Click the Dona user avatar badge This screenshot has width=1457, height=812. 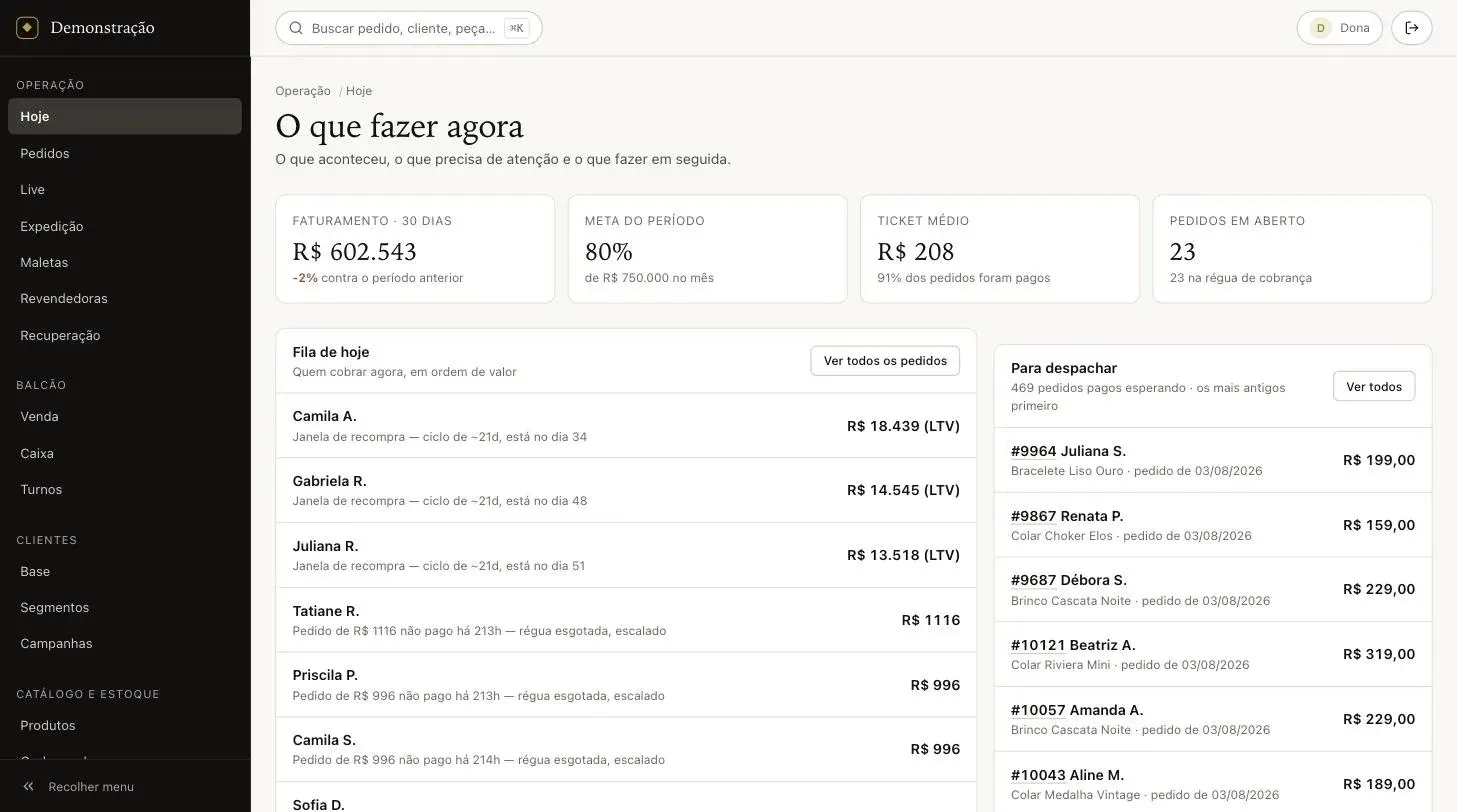point(1320,28)
